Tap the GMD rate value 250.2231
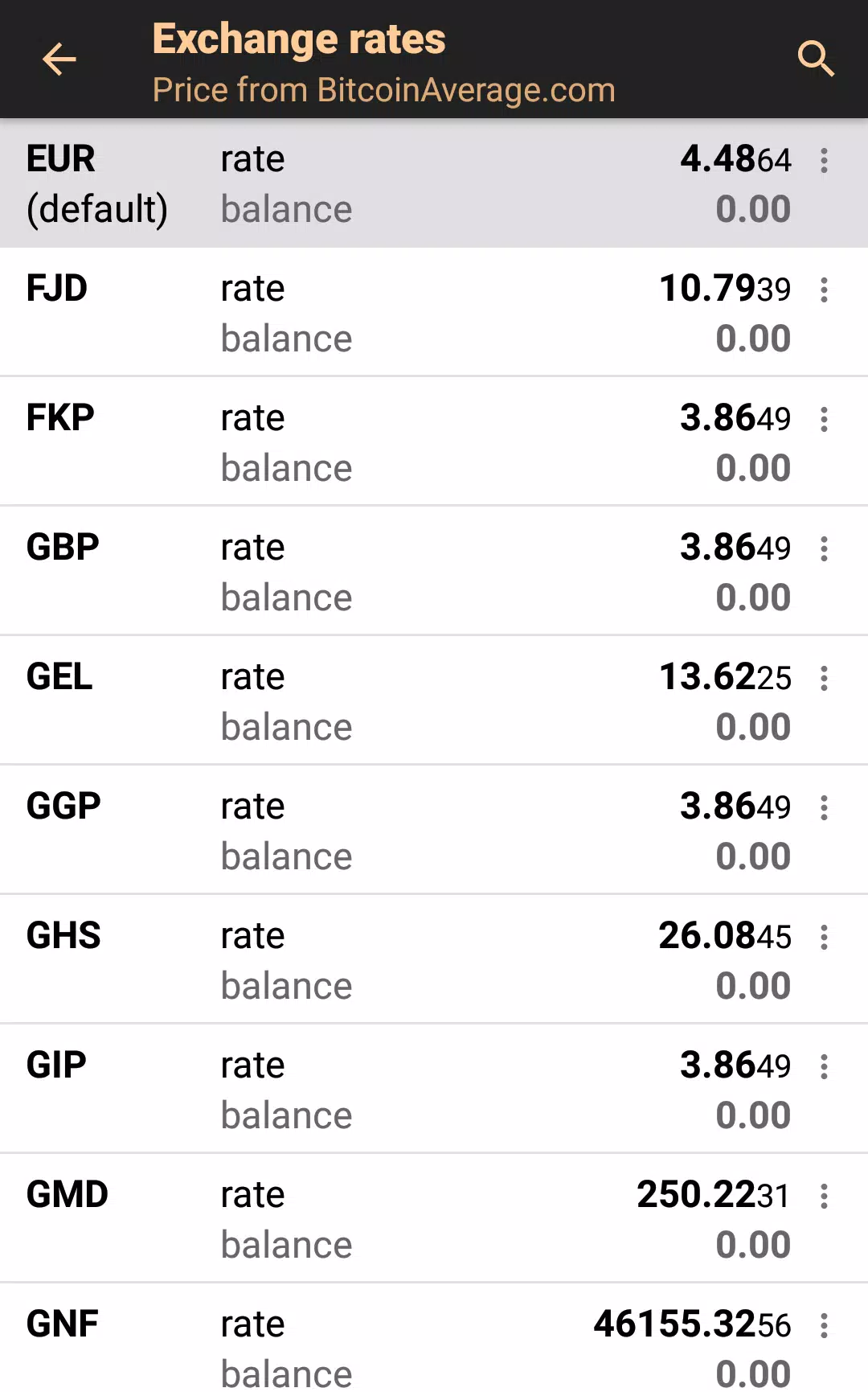868x1392 pixels. pos(713,1195)
